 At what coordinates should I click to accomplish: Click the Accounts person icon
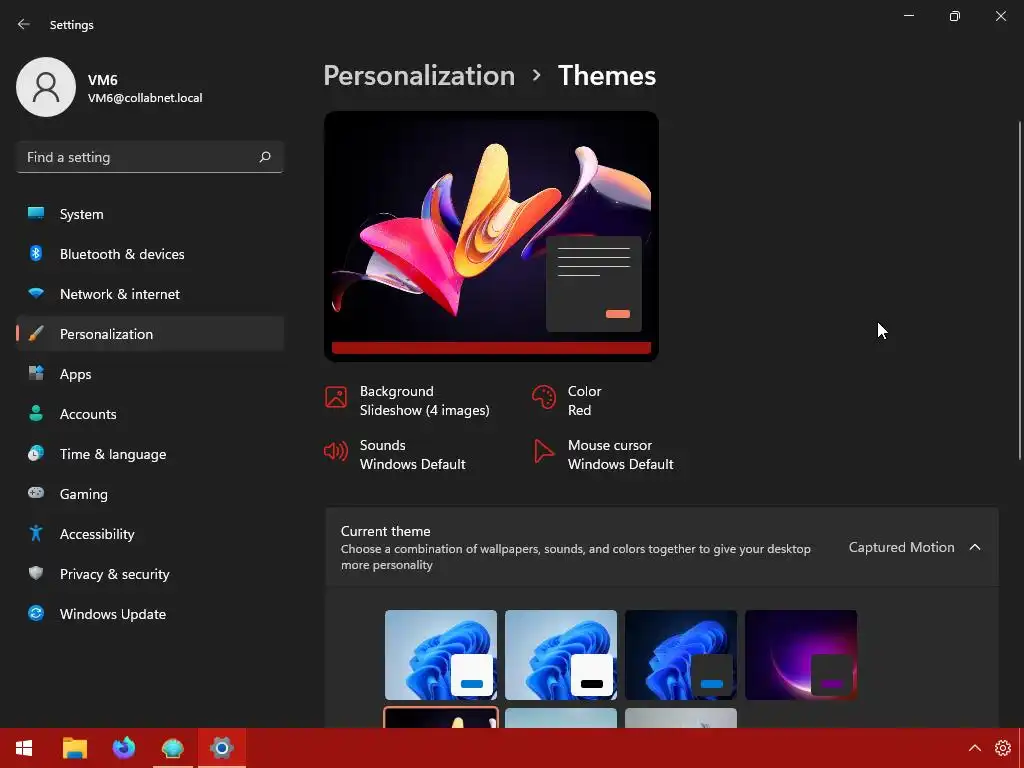(36, 413)
